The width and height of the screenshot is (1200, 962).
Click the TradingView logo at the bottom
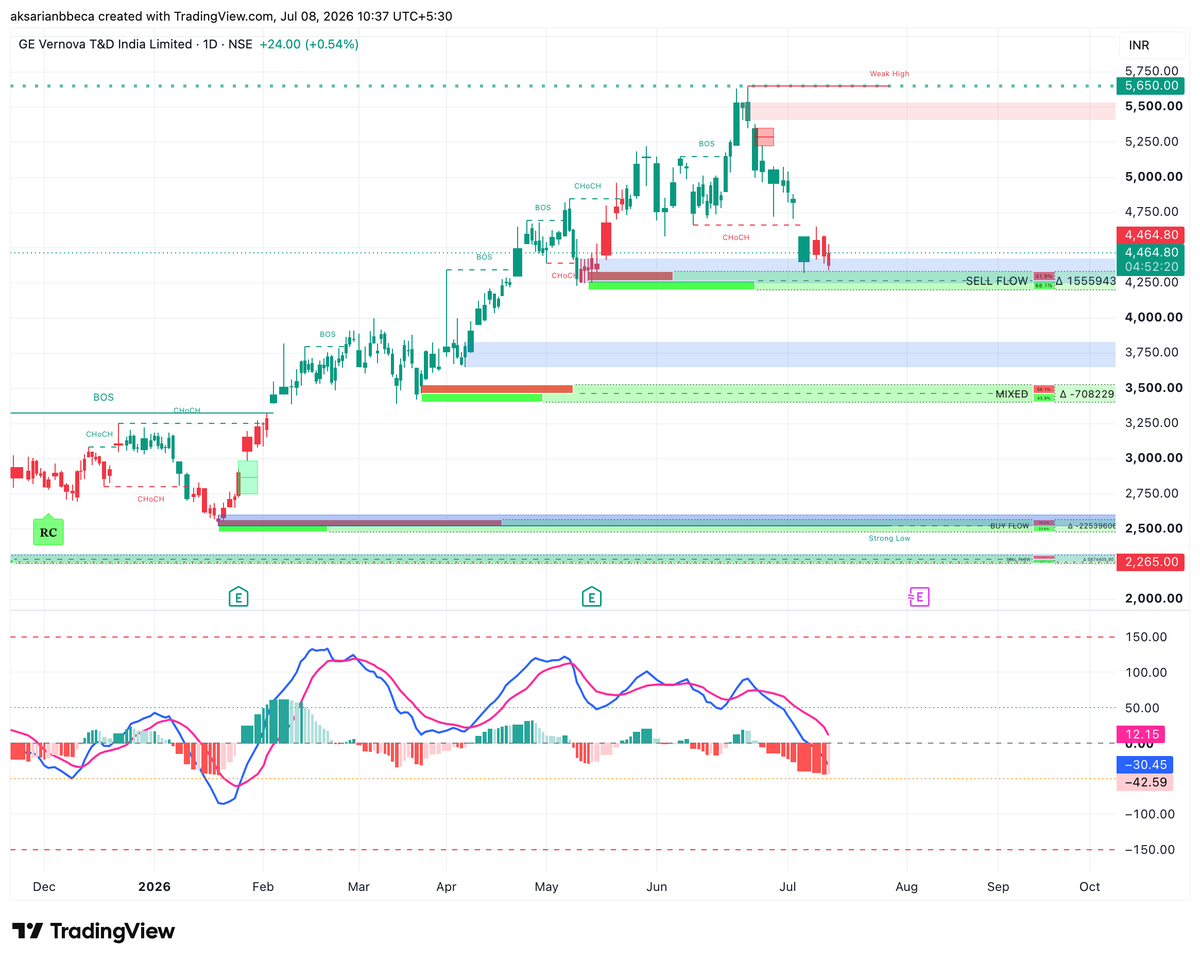[x=93, y=931]
